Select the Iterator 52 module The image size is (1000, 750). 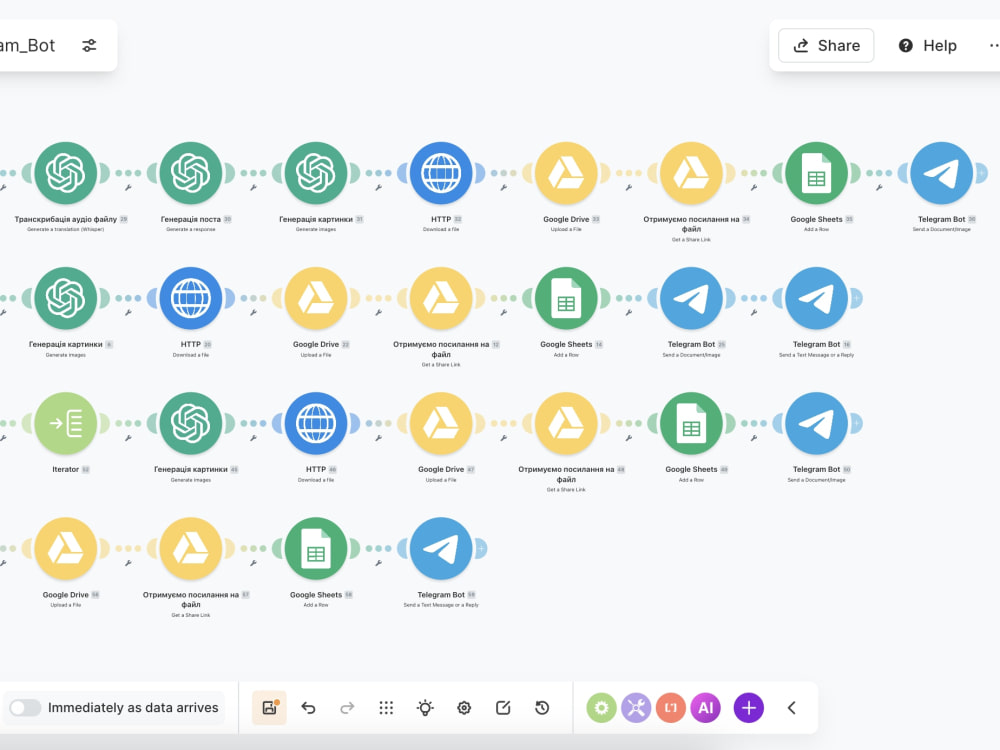point(66,423)
